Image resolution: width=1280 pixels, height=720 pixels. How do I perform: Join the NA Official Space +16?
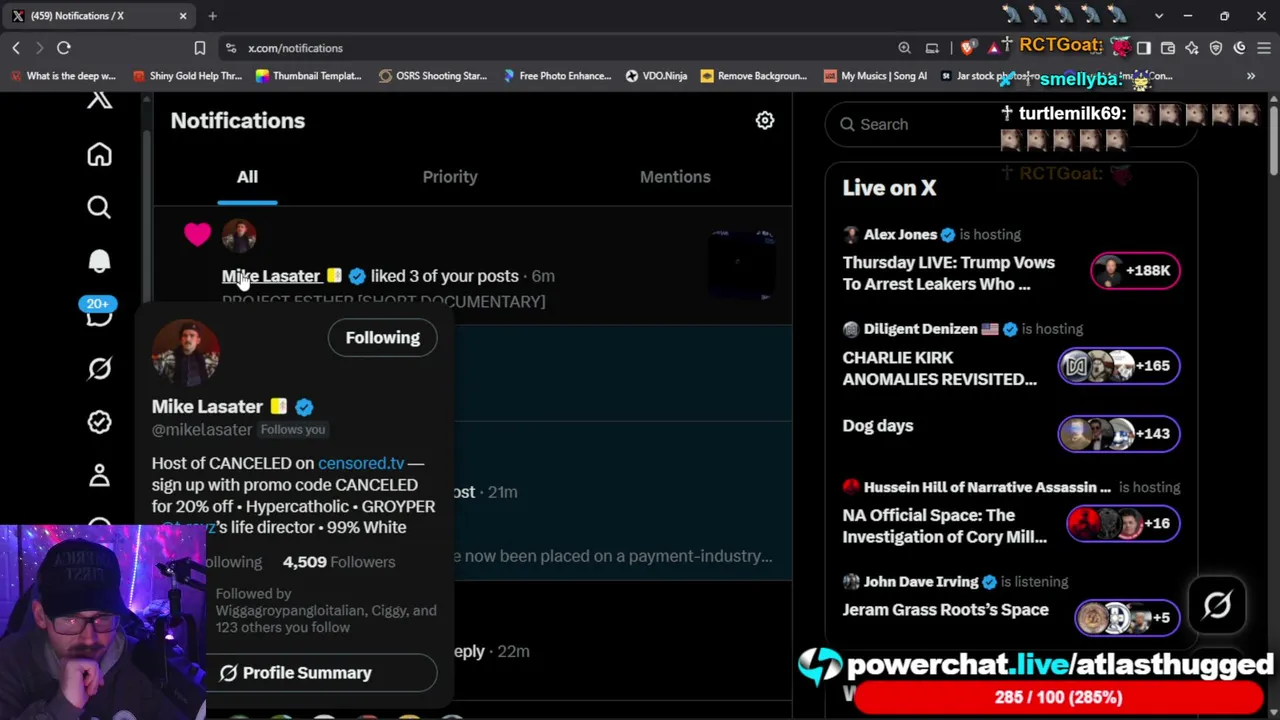pos(1123,523)
